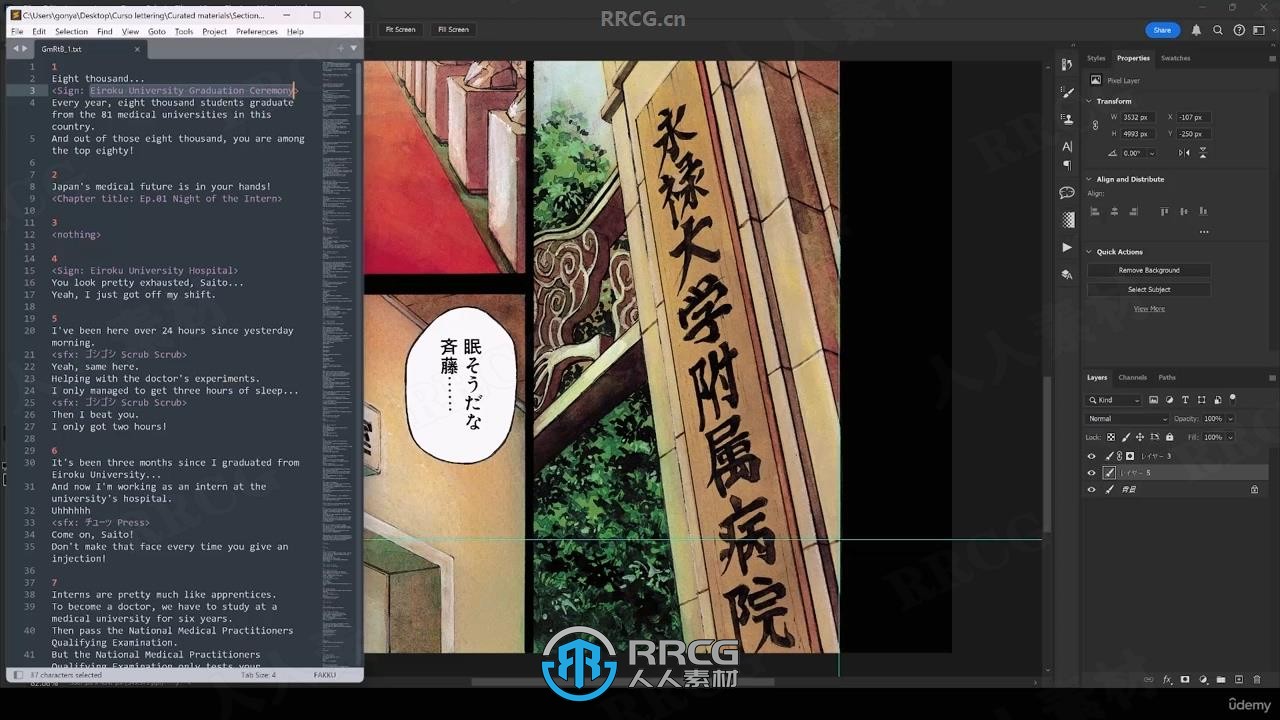Open the View More link

[x=1149, y=309]
